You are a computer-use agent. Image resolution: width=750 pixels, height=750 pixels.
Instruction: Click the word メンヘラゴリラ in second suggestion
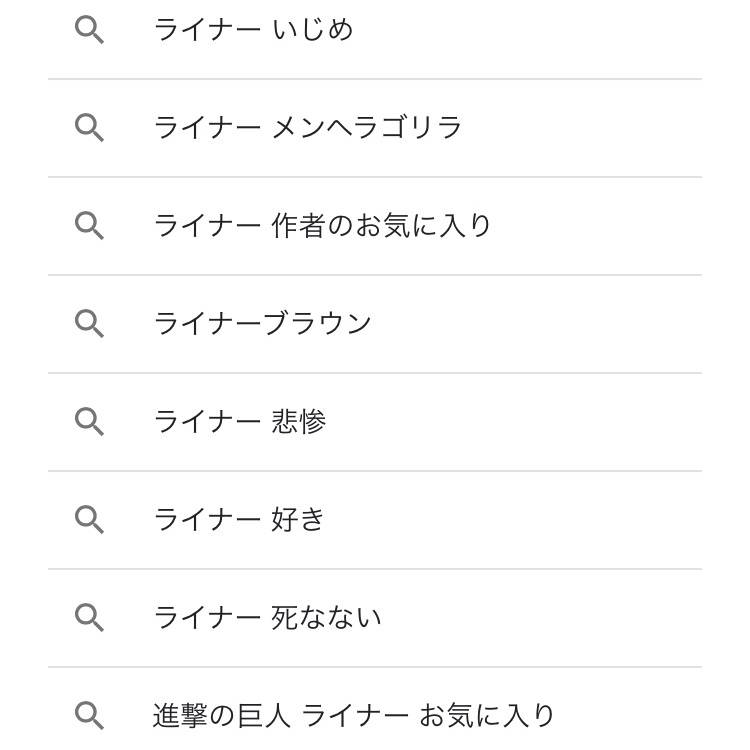pos(366,128)
